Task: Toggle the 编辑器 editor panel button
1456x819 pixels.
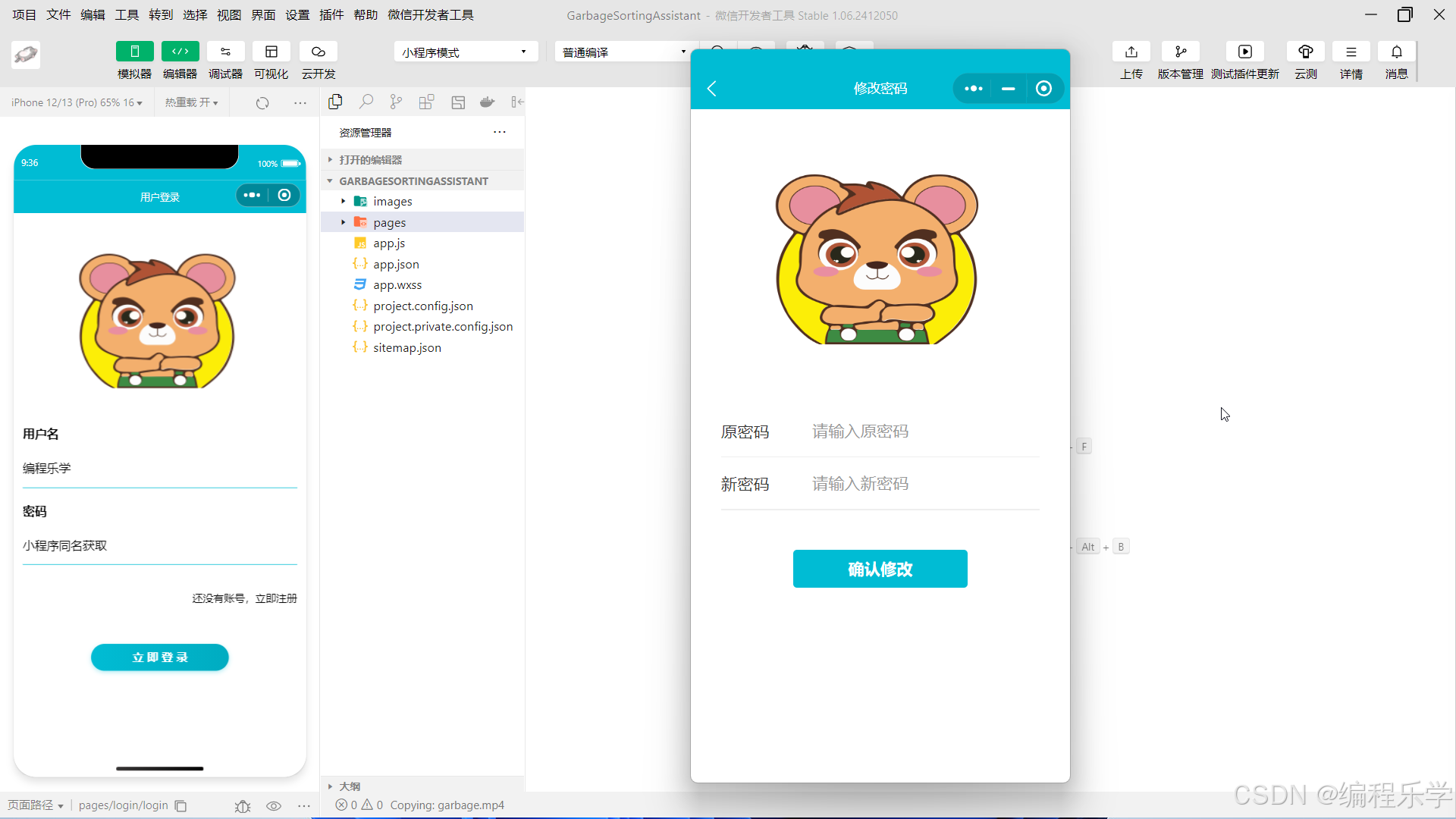Action: tap(180, 52)
